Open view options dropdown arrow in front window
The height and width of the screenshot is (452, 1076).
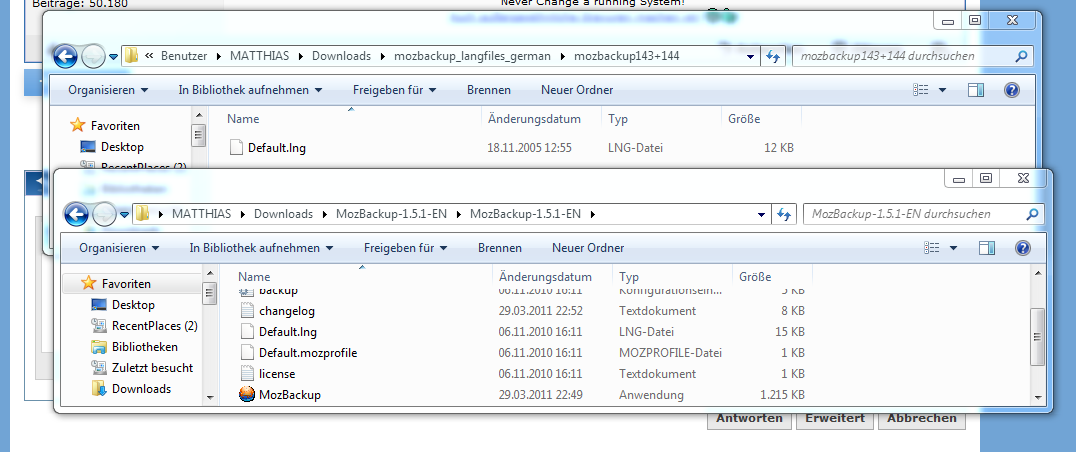[x=953, y=248]
